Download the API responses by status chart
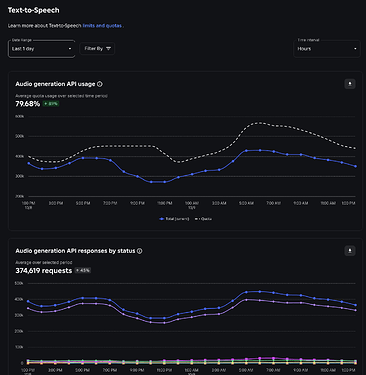Viewport: 366px width, 375px height. click(x=350, y=251)
